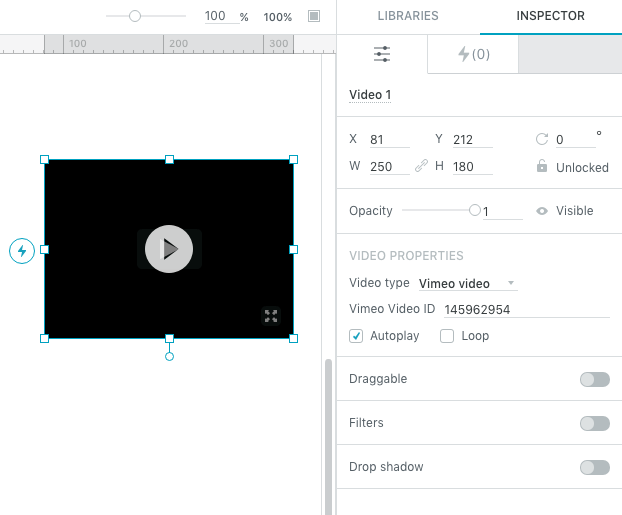
Task: Select the INSPECTOR tab
Action: (550, 16)
